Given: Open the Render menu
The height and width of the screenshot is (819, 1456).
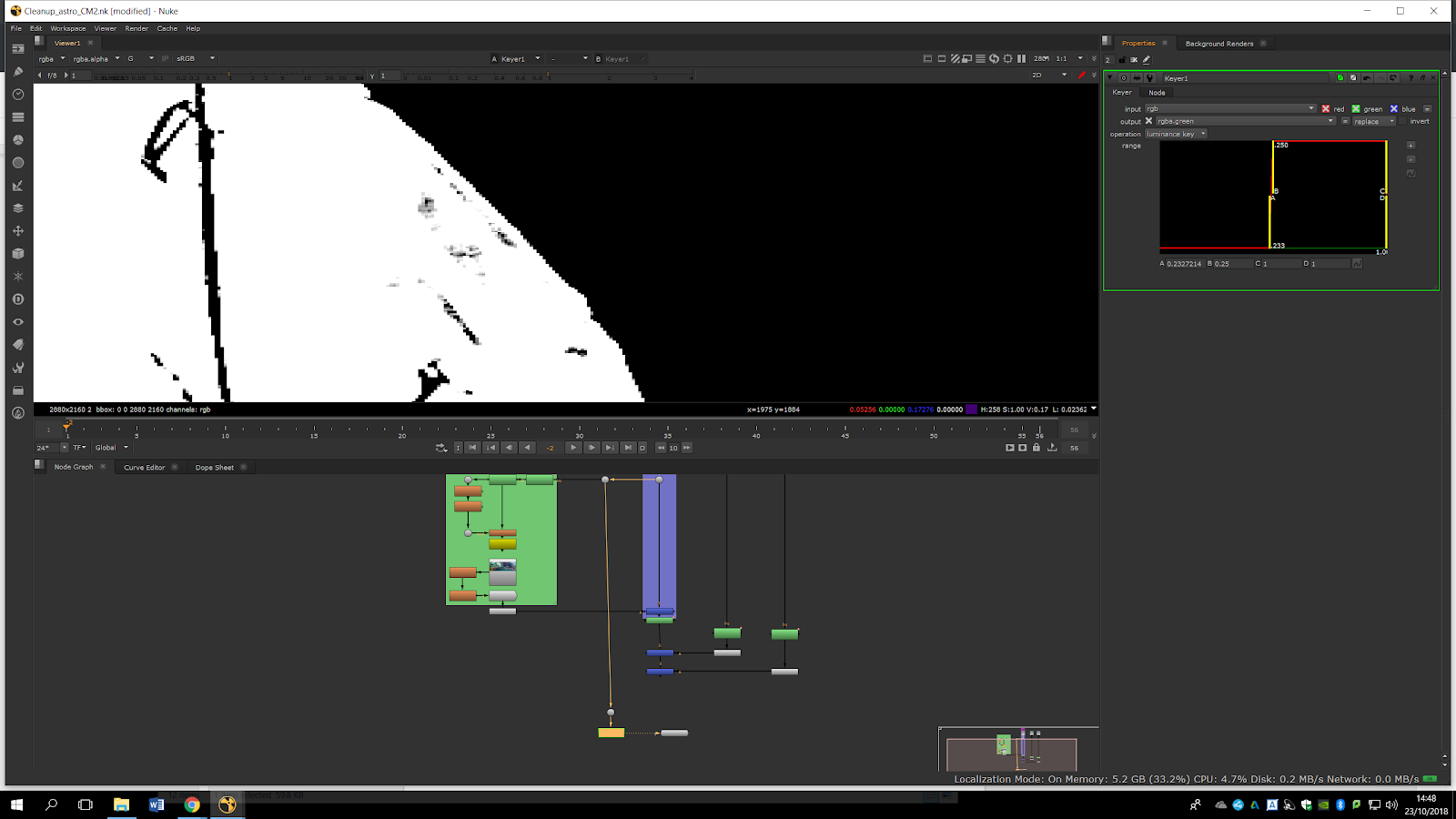Looking at the screenshot, I should (x=136, y=28).
